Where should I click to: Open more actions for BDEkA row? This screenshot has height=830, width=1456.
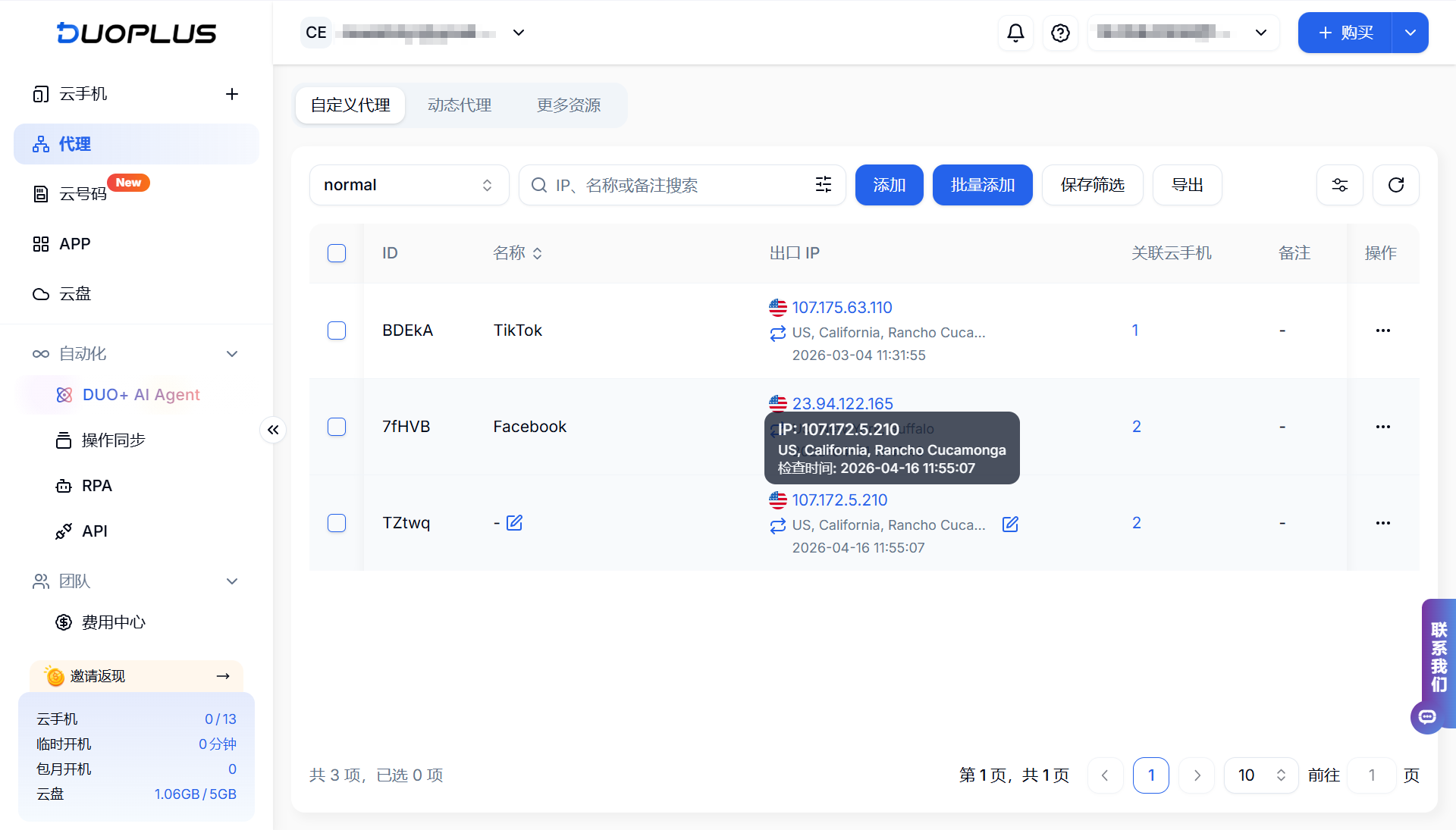[x=1383, y=330]
